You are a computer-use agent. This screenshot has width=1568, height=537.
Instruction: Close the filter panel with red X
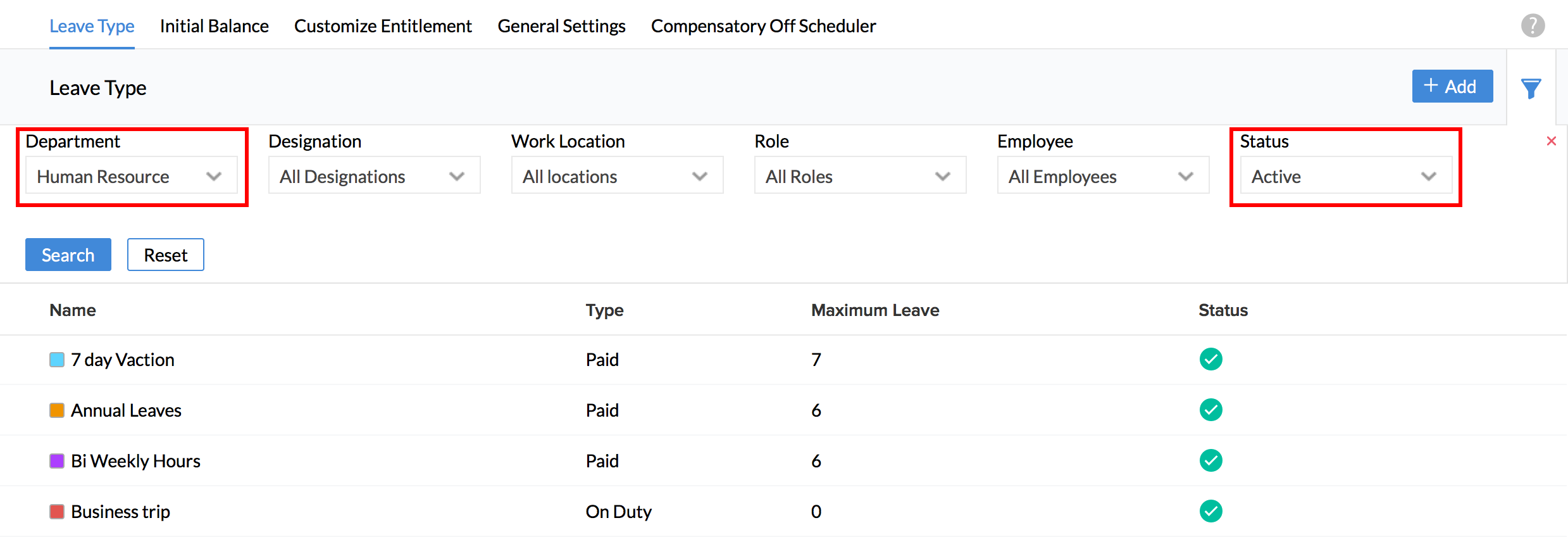1551,141
